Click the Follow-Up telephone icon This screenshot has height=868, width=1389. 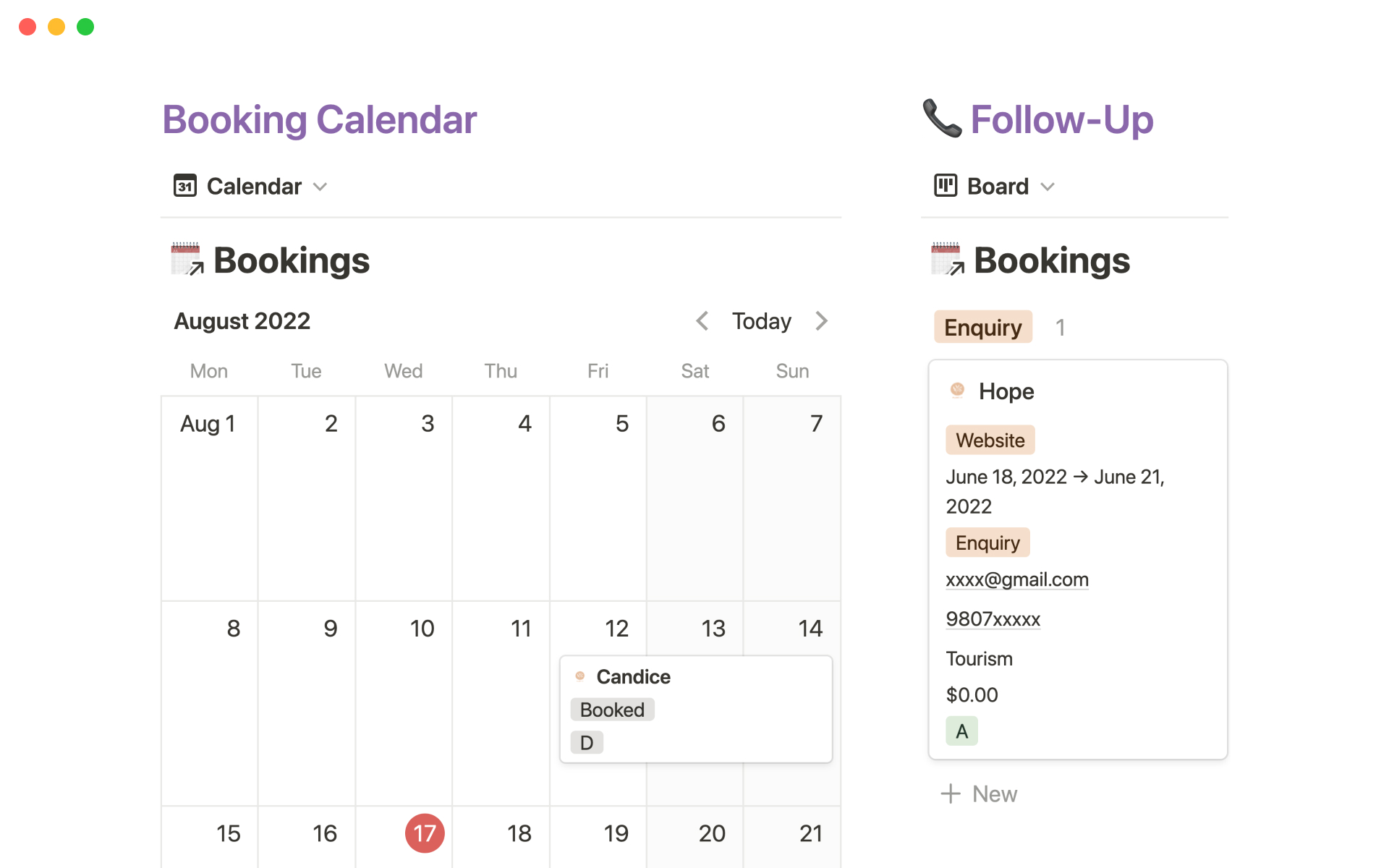coord(942,119)
